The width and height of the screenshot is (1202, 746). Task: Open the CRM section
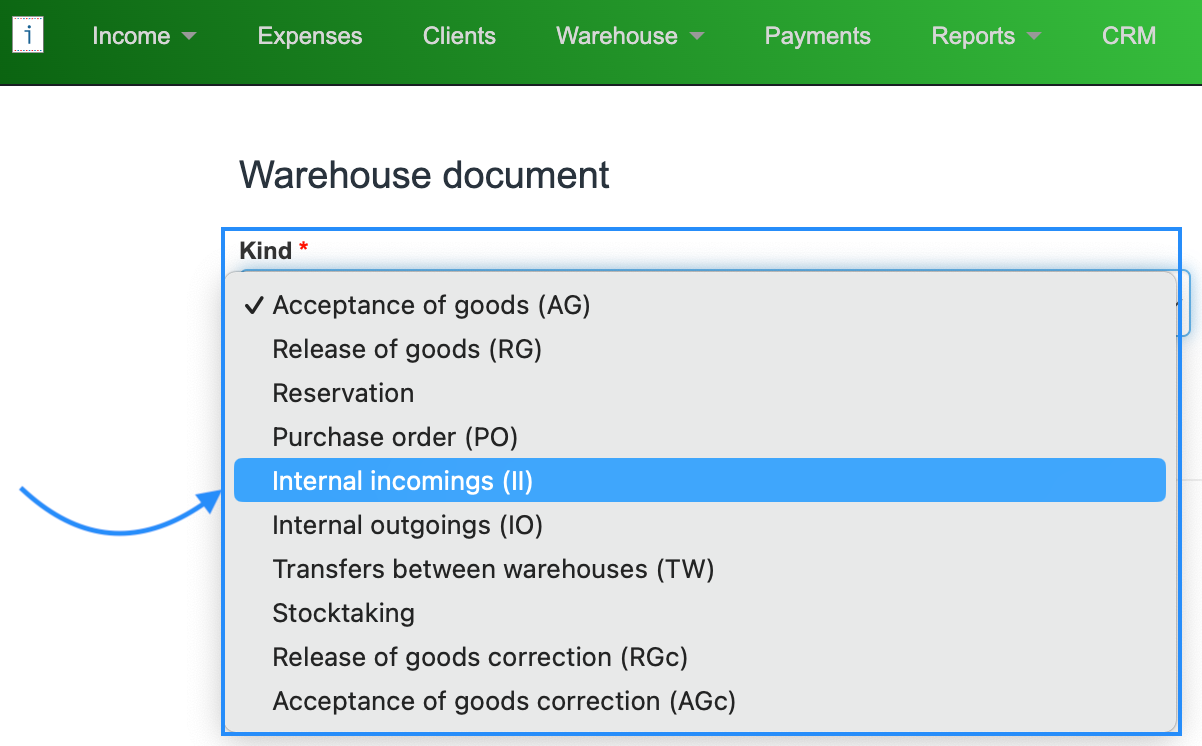pos(1129,36)
